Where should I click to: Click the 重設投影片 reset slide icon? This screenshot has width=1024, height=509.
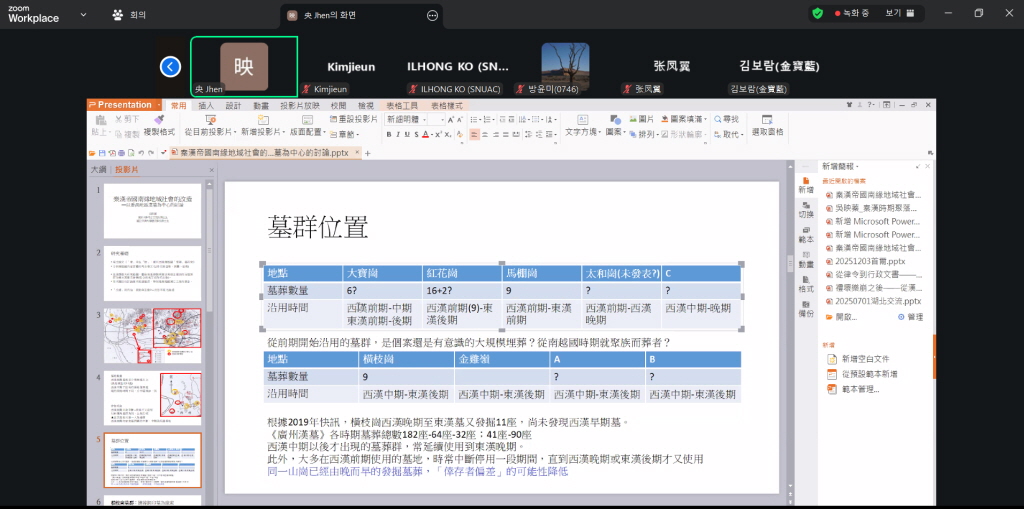[353, 119]
